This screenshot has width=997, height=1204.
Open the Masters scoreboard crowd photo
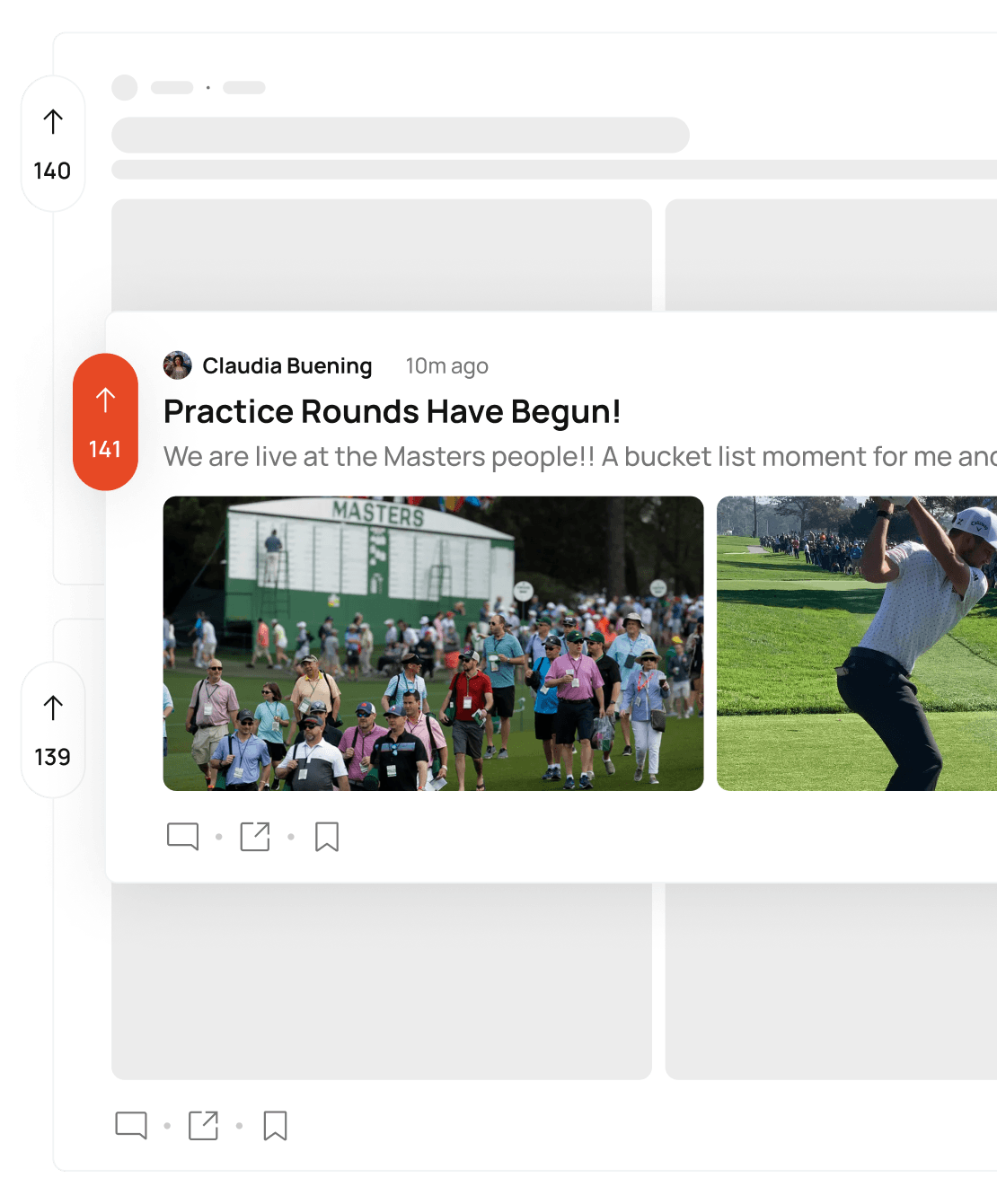click(x=433, y=644)
